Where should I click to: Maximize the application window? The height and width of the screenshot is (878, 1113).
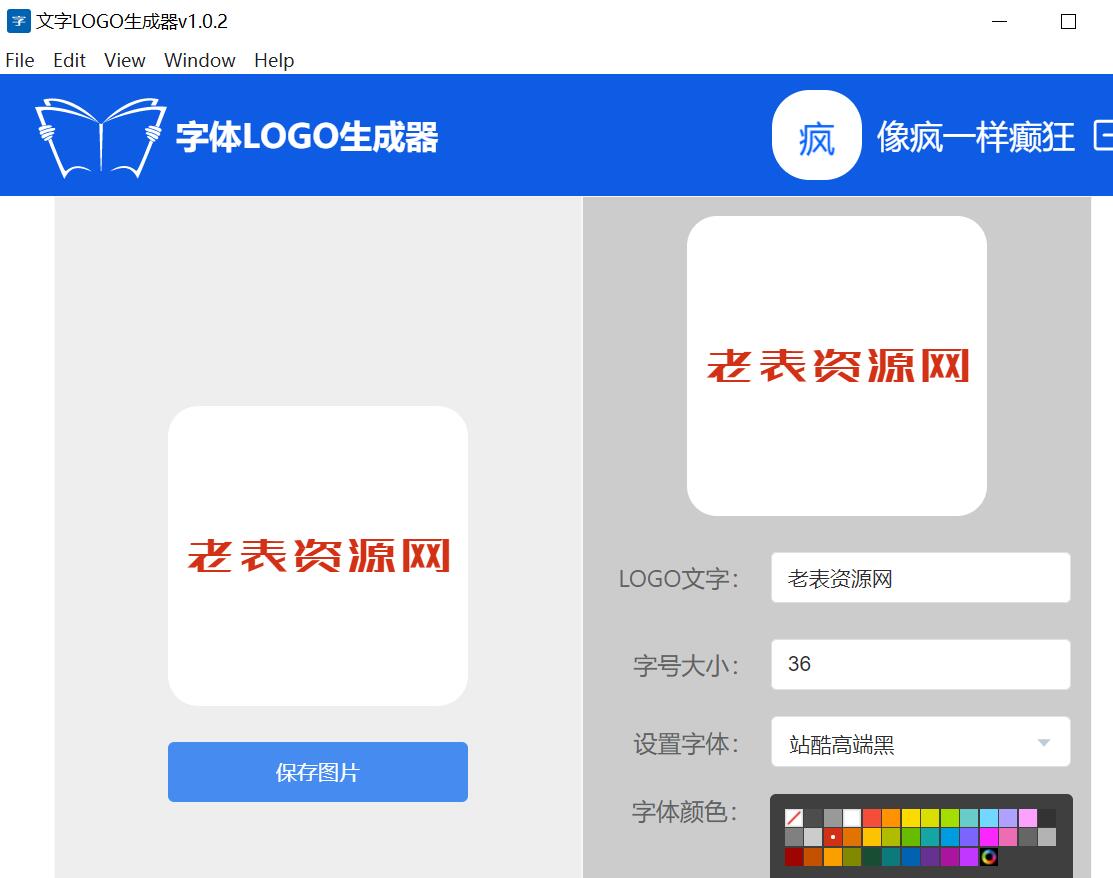[1068, 21]
